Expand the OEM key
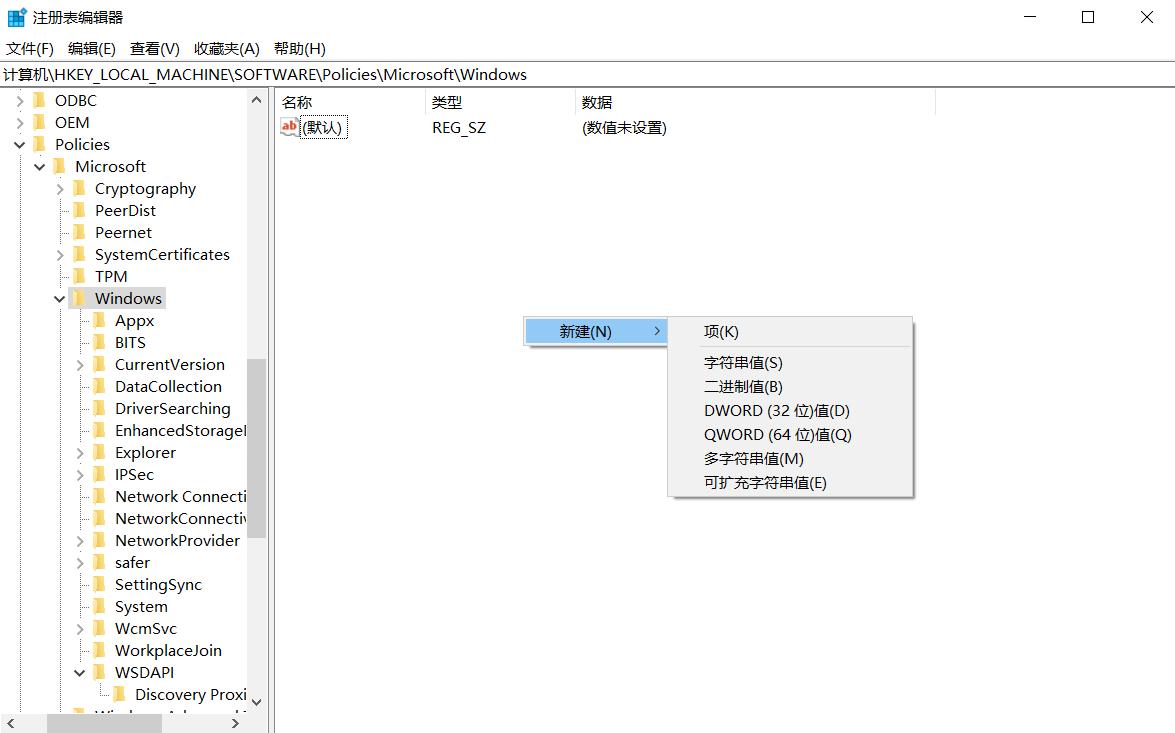This screenshot has width=1175, height=733. click(x=22, y=122)
